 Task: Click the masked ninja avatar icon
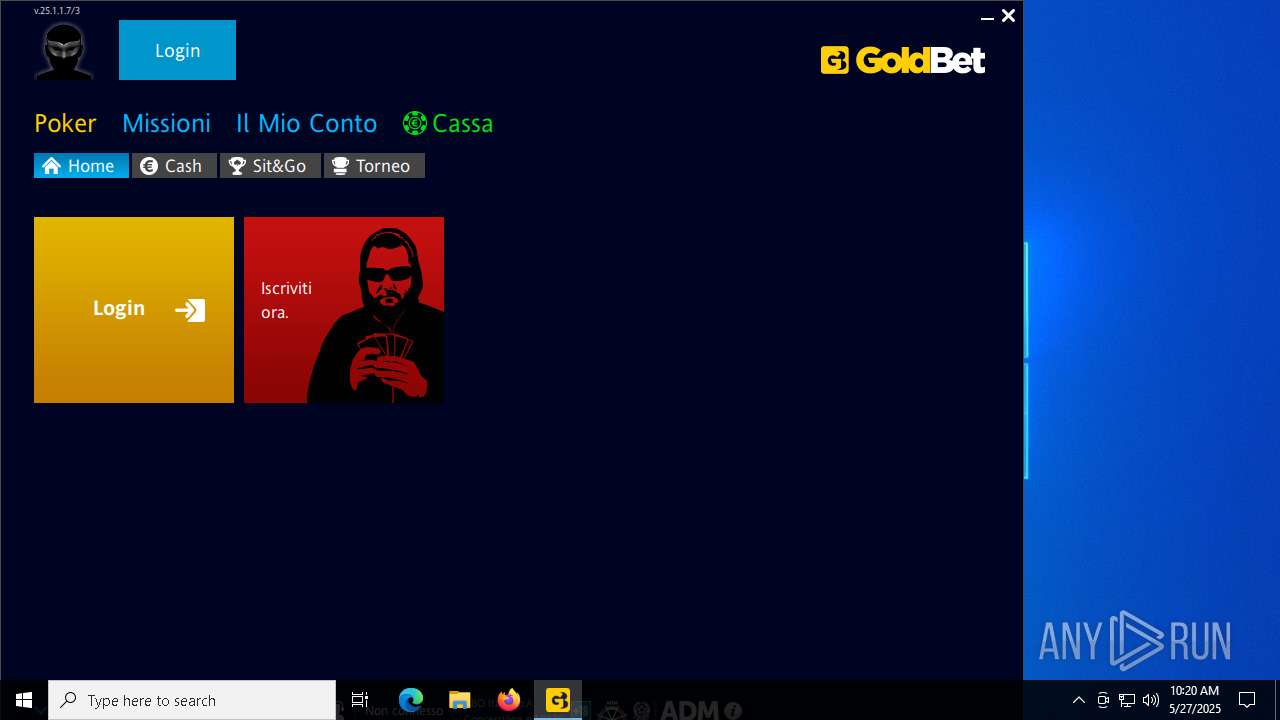tap(64, 50)
